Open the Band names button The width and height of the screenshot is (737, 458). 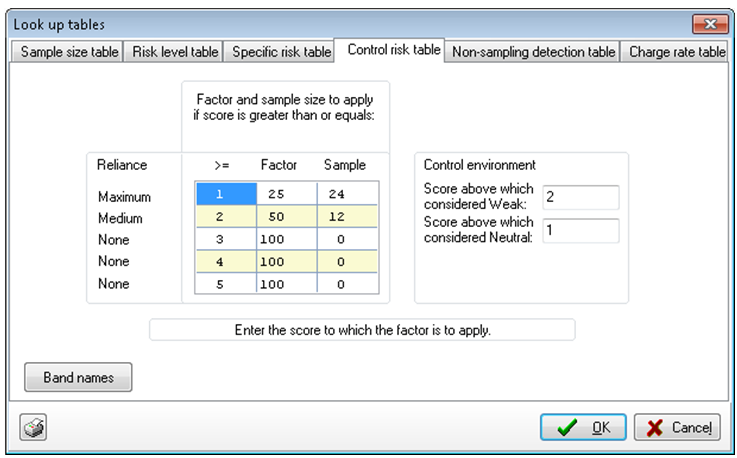coord(78,377)
